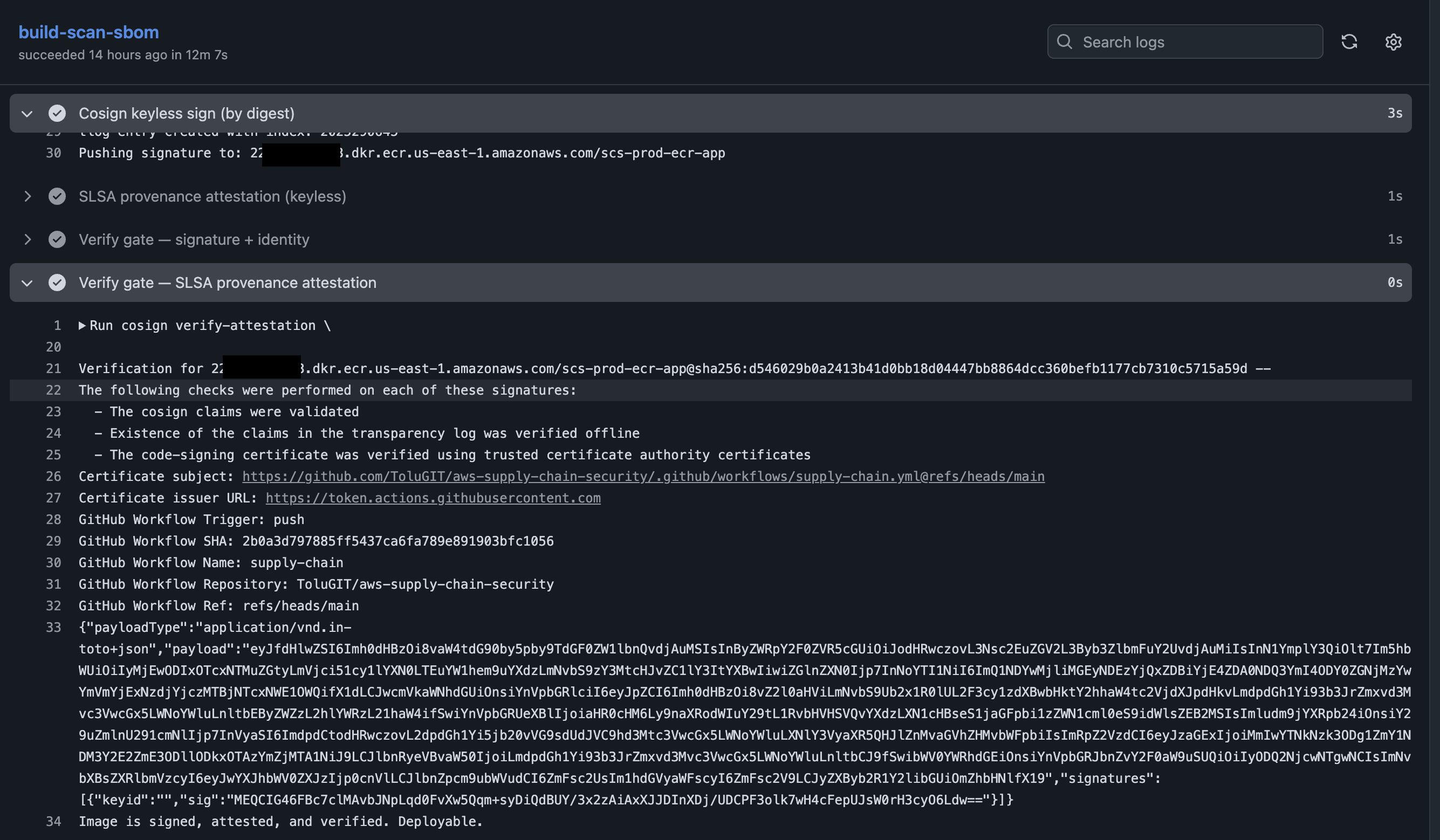Click the Verify gate — signature + identity title
This screenshot has width=1440, height=840.
pos(194,239)
